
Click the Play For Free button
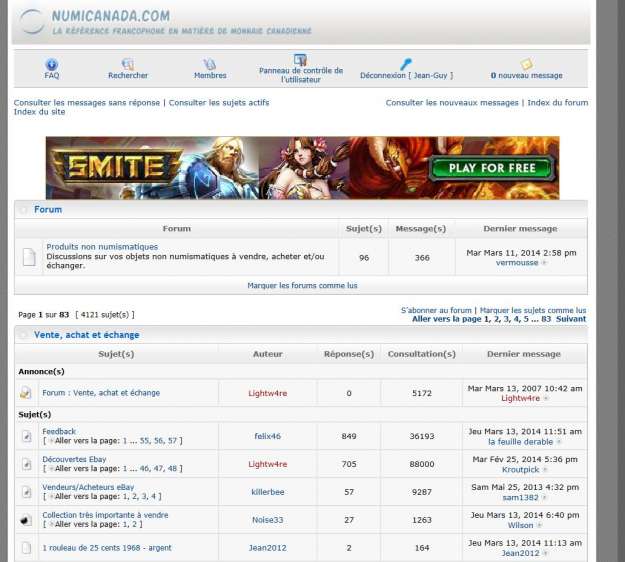(x=492, y=168)
